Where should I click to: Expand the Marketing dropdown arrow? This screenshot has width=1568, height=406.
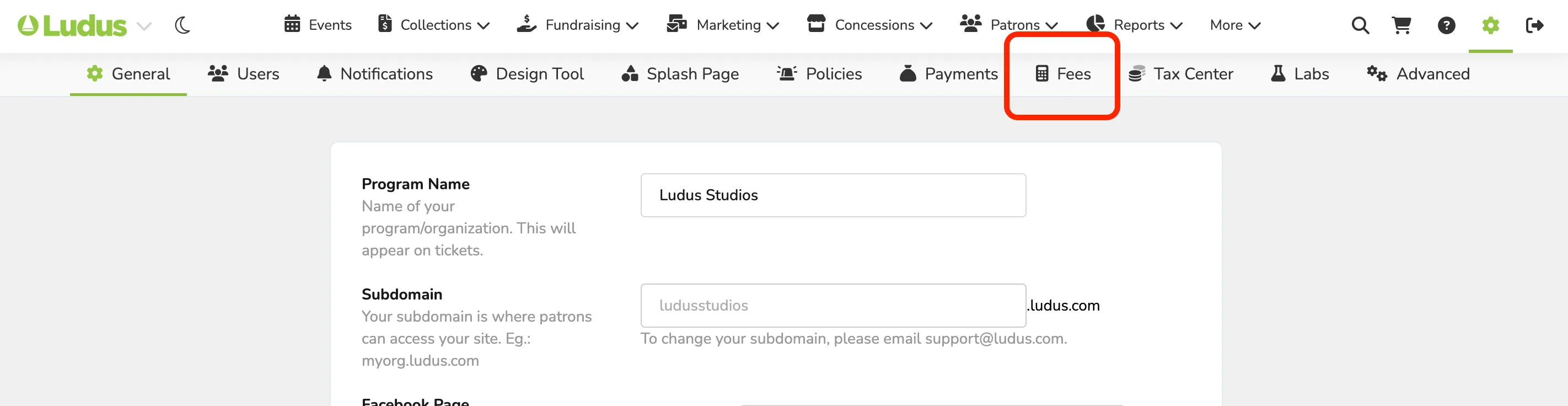pos(773,26)
